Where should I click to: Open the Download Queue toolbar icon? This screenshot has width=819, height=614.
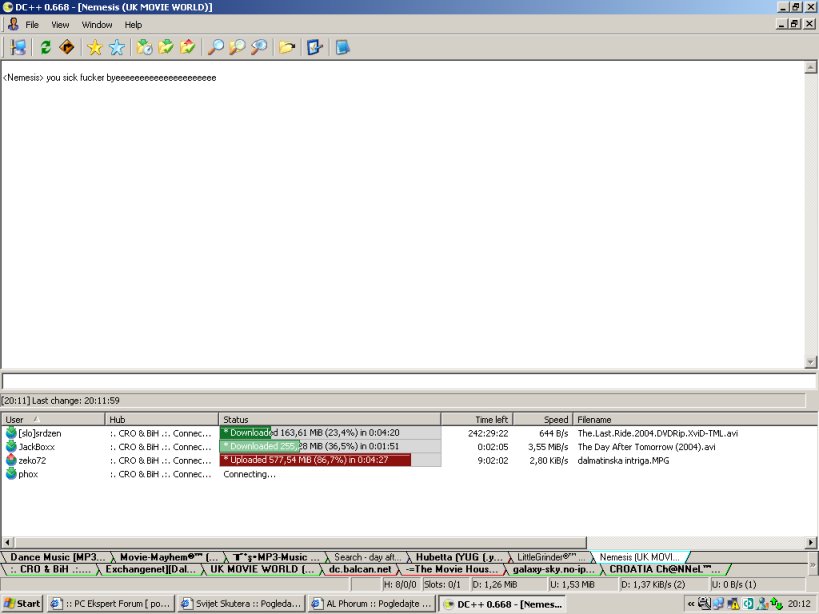tap(144, 47)
